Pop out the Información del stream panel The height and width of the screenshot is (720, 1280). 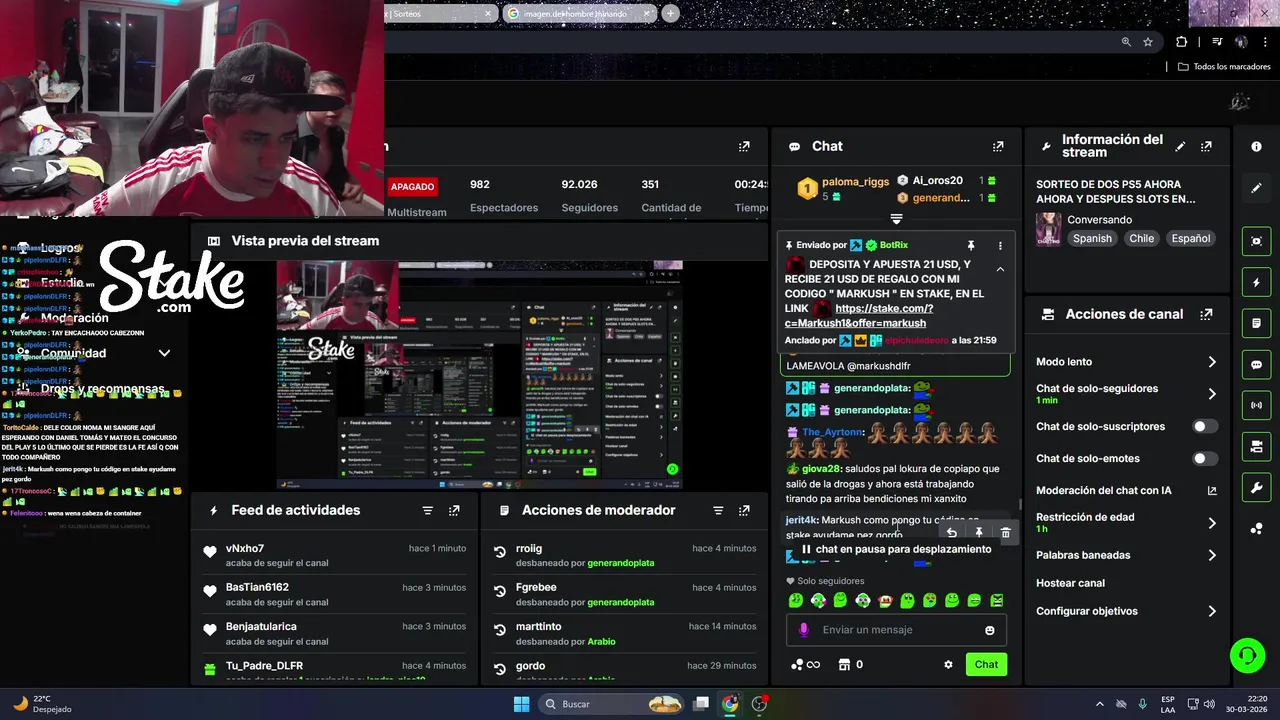[1207, 146]
